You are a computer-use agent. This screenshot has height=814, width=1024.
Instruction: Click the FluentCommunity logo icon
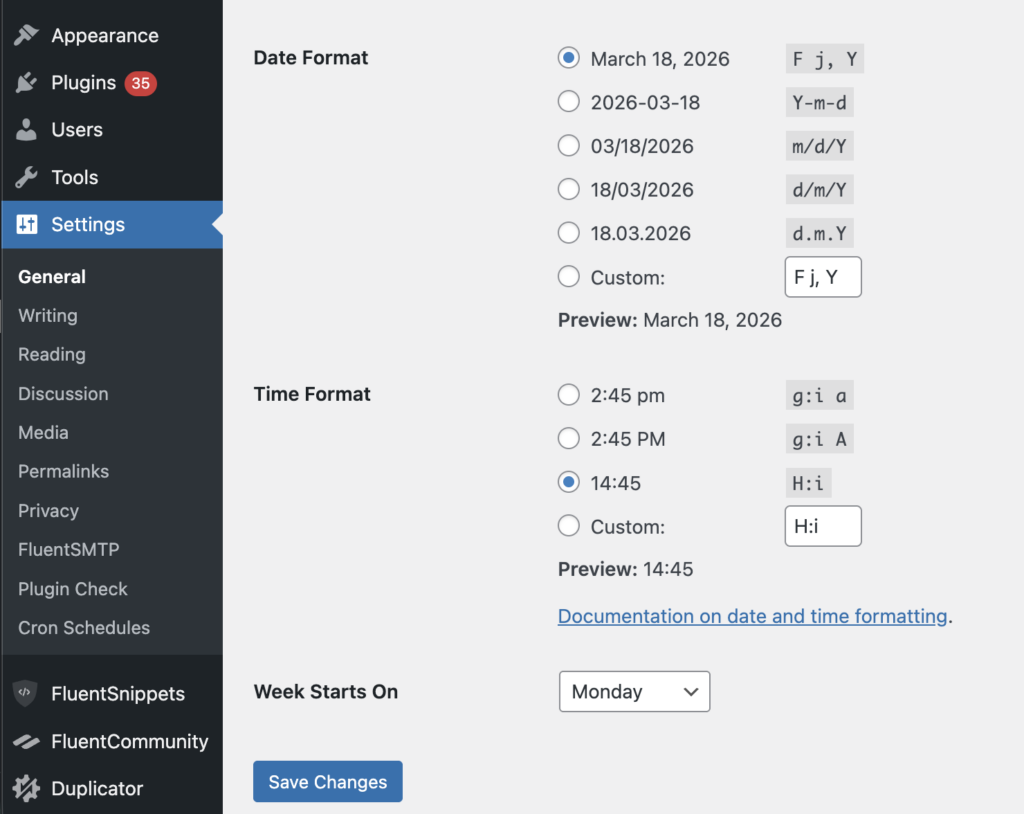(x=26, y=741)
